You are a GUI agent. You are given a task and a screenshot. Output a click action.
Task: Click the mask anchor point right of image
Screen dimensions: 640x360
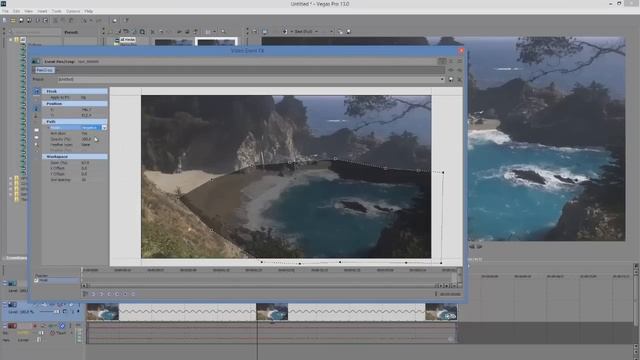pos(443,172)
